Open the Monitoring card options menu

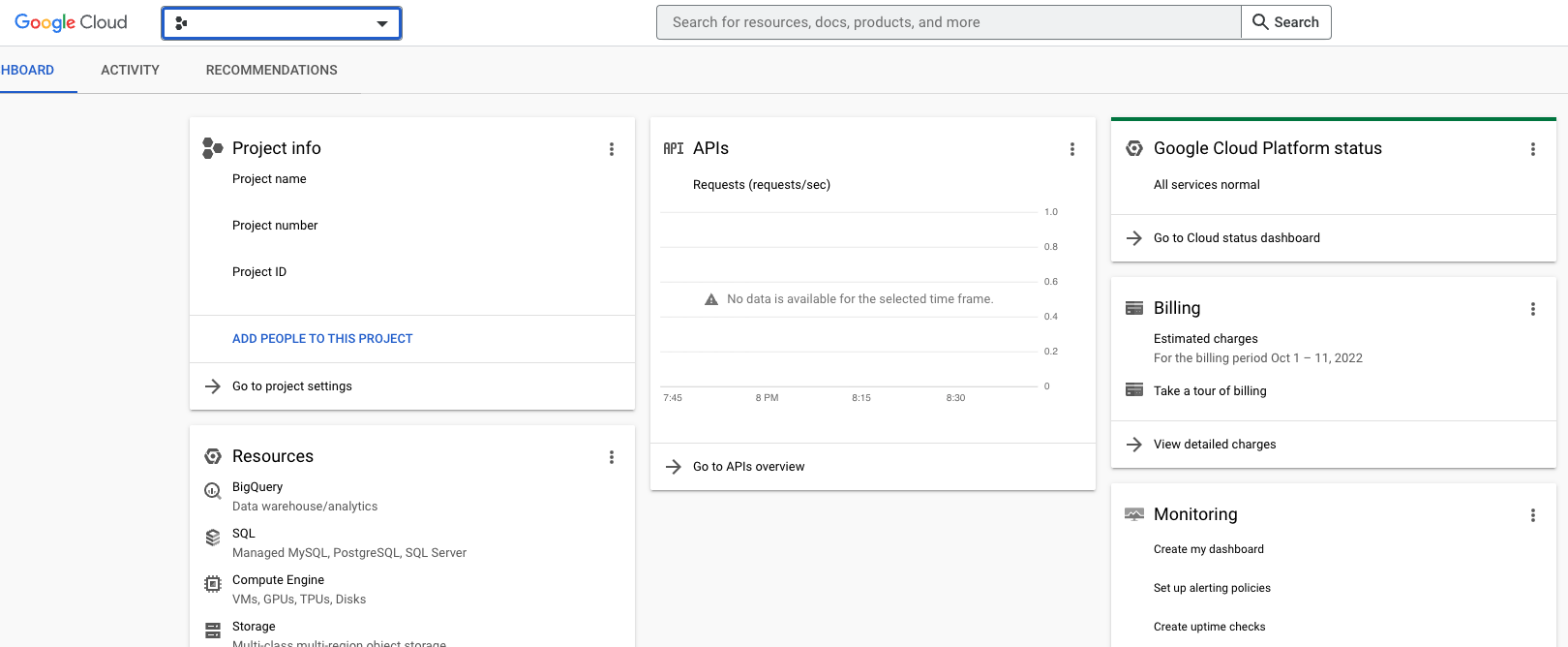coord(1532,515)
